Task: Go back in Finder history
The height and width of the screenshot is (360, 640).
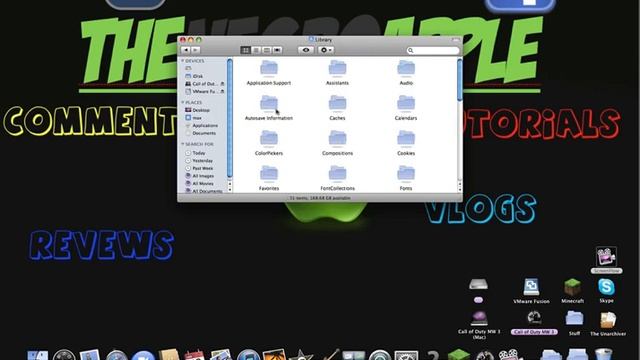Action: pos(185,50)
